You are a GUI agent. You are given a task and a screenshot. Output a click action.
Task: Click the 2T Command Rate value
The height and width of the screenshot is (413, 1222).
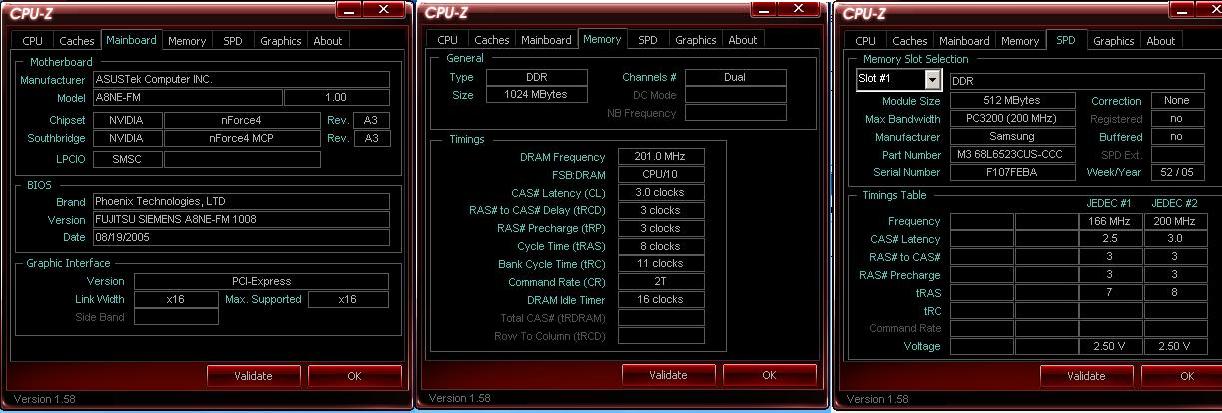point(661,281)
